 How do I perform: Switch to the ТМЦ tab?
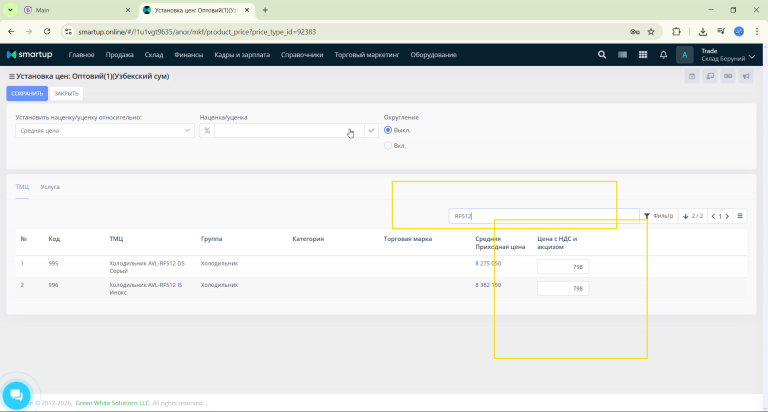pos(22,187)
